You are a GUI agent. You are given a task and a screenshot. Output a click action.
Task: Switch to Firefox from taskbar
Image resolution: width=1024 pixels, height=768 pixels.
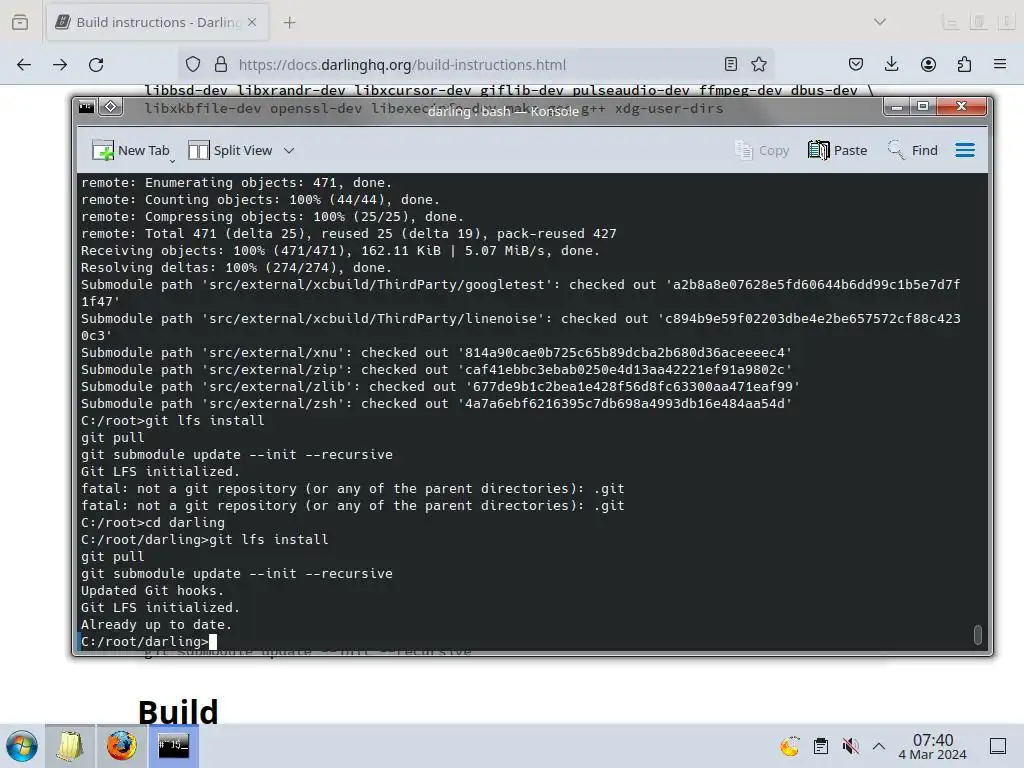pyautogui.click(x=121, y=746)
